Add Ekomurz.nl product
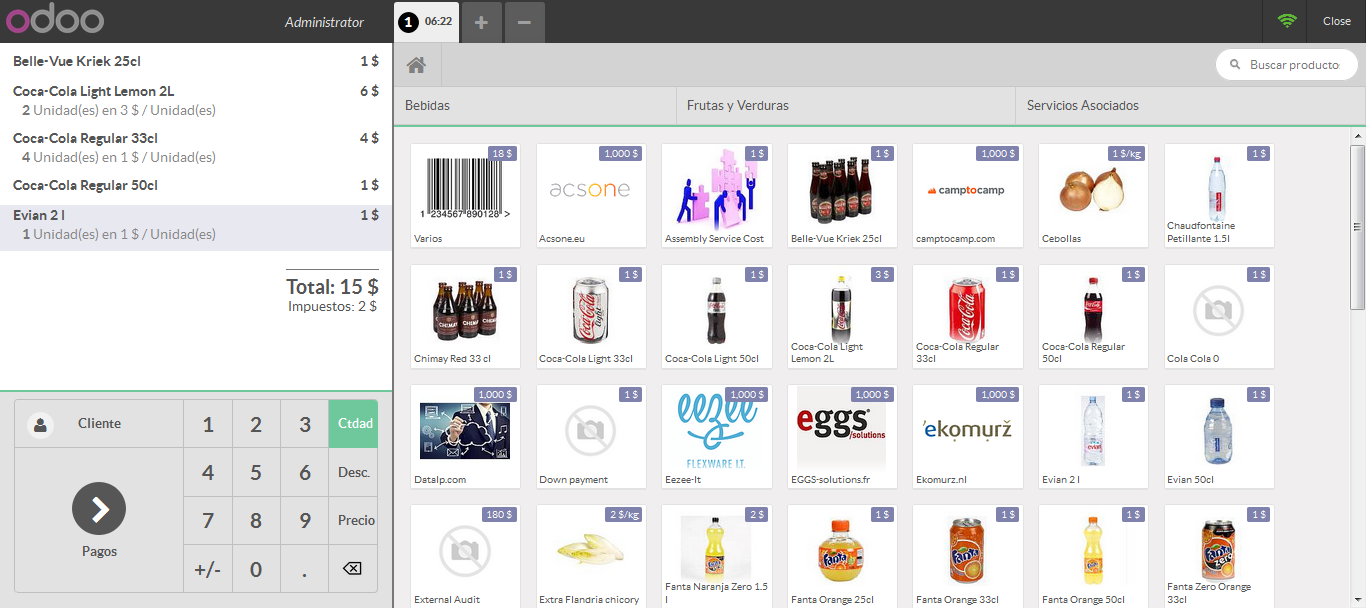 pos(967,436)
